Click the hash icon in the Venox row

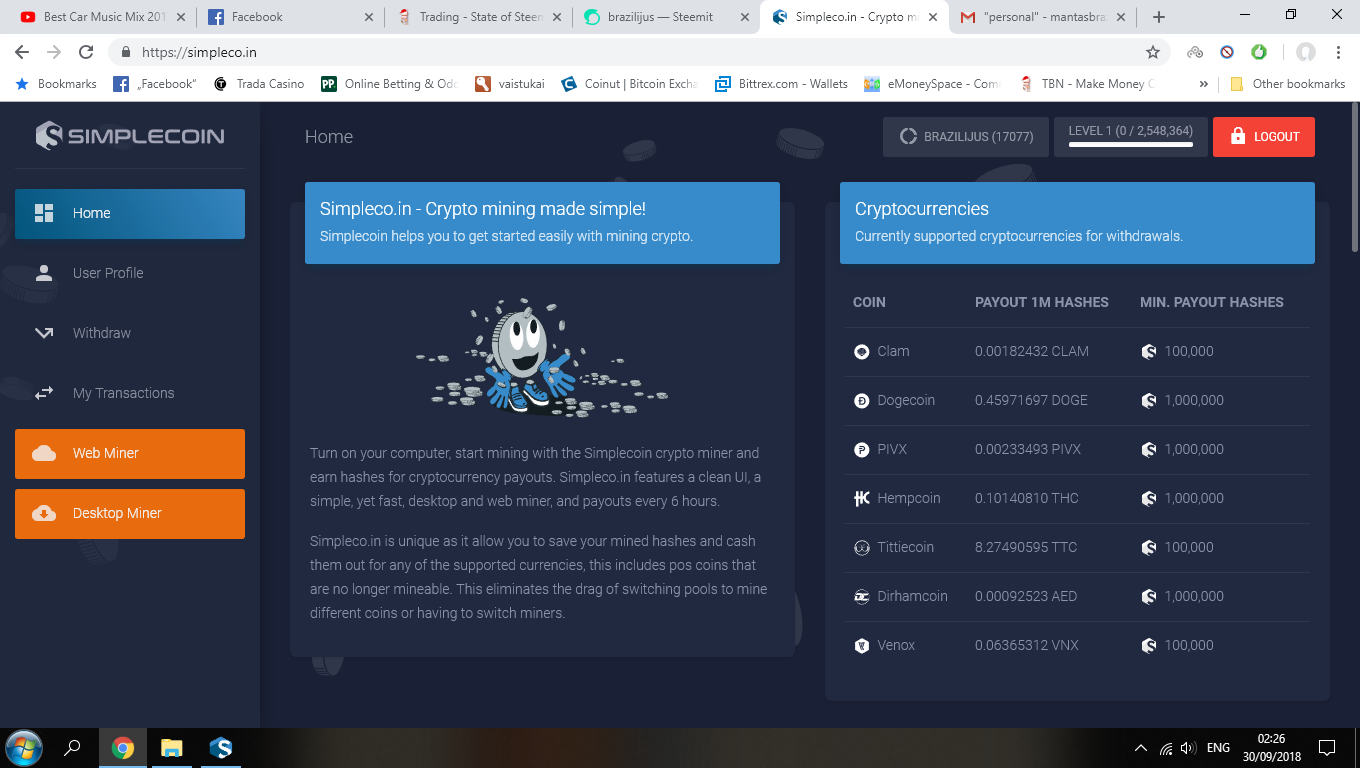[x=1149, y=645]
